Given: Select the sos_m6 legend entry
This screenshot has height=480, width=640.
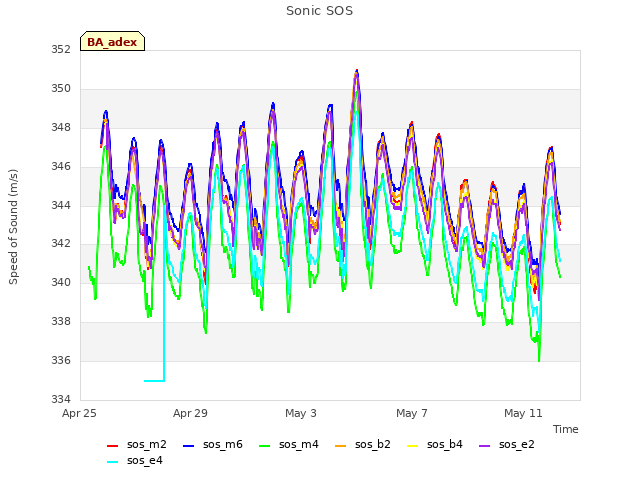Looking at the screenshot, I should click(213, 444).
